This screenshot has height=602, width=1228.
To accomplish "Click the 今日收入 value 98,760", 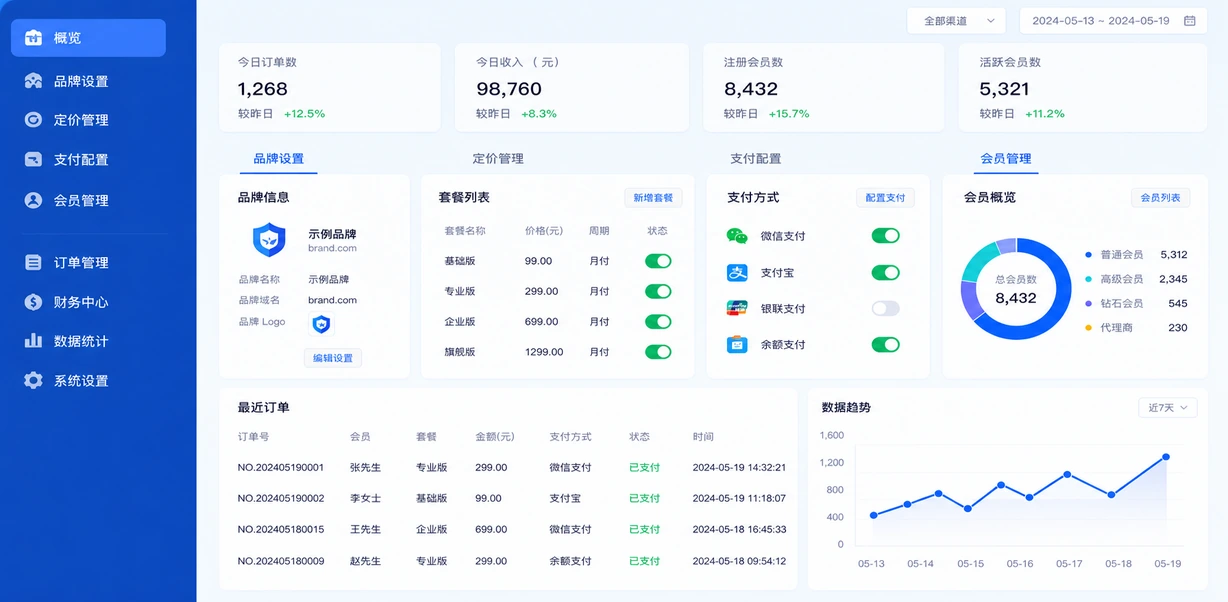I will coord(509,88).
